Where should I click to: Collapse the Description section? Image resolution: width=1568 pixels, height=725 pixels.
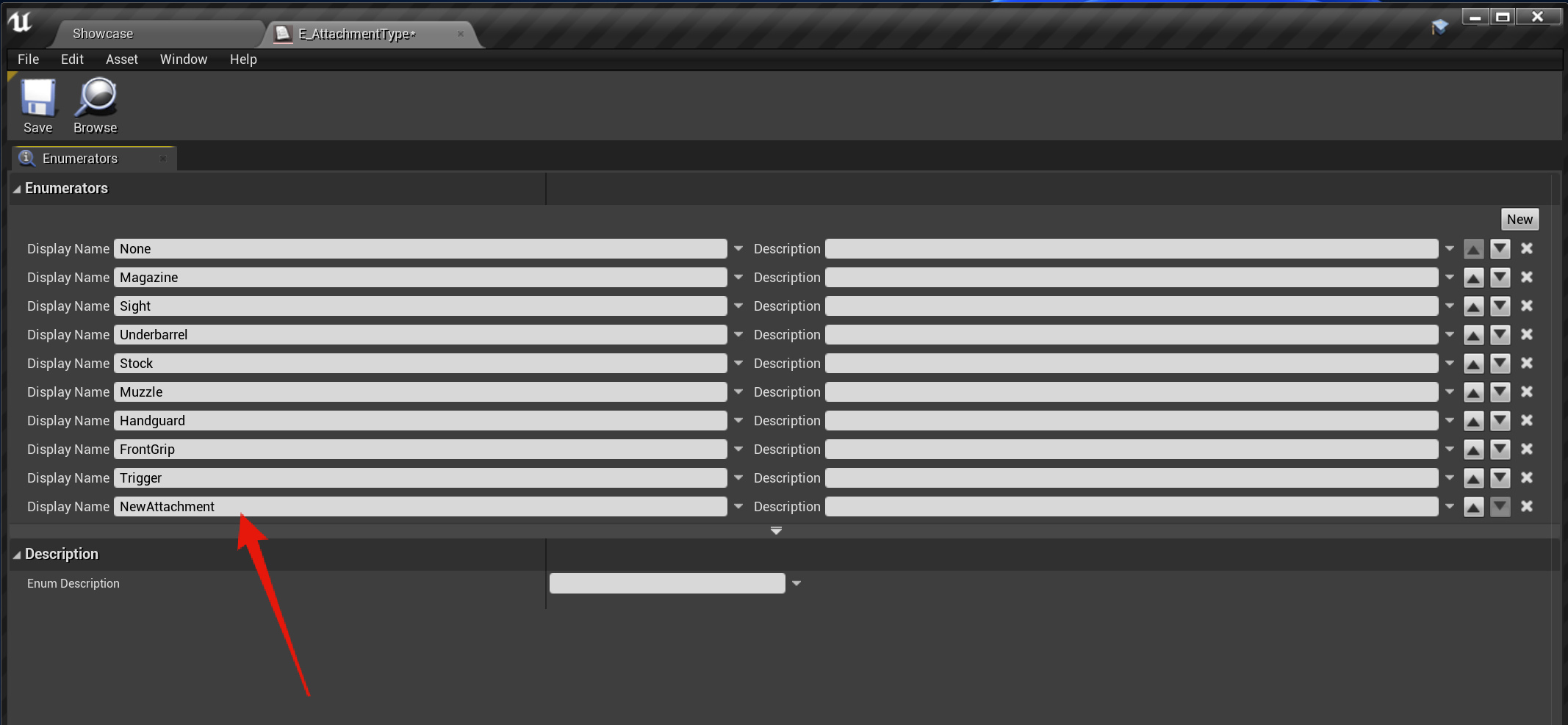click(x=17, y=555)
